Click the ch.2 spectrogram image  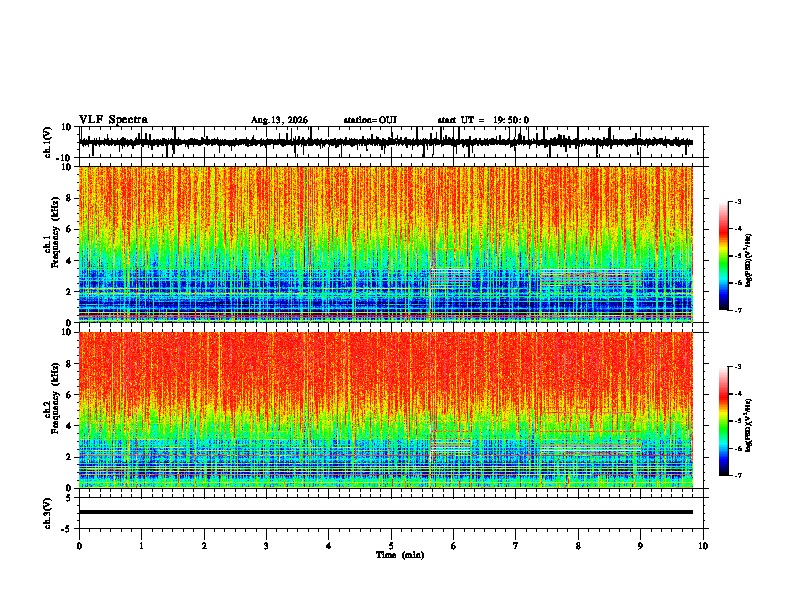tap(386, 410)
